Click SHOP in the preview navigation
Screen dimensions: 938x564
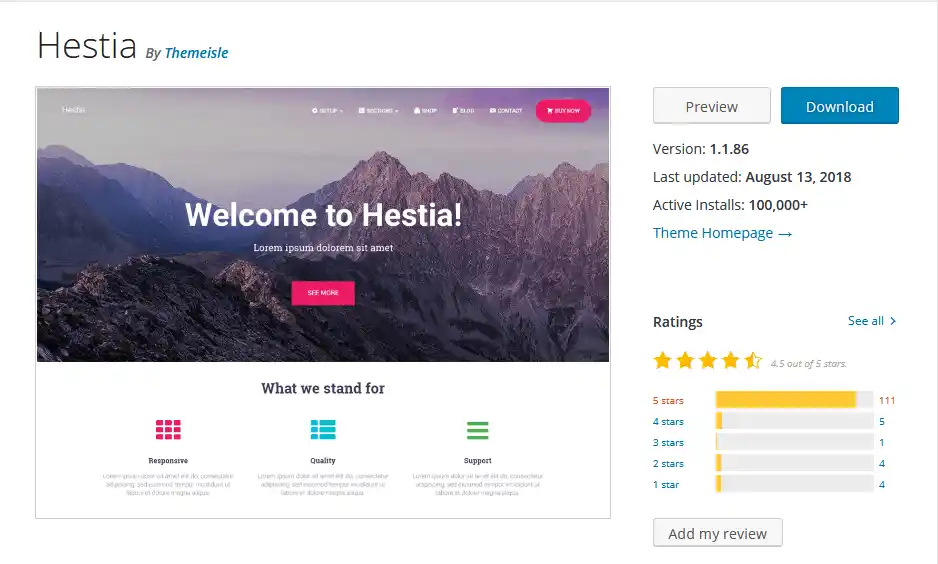[x=425, y=111]
